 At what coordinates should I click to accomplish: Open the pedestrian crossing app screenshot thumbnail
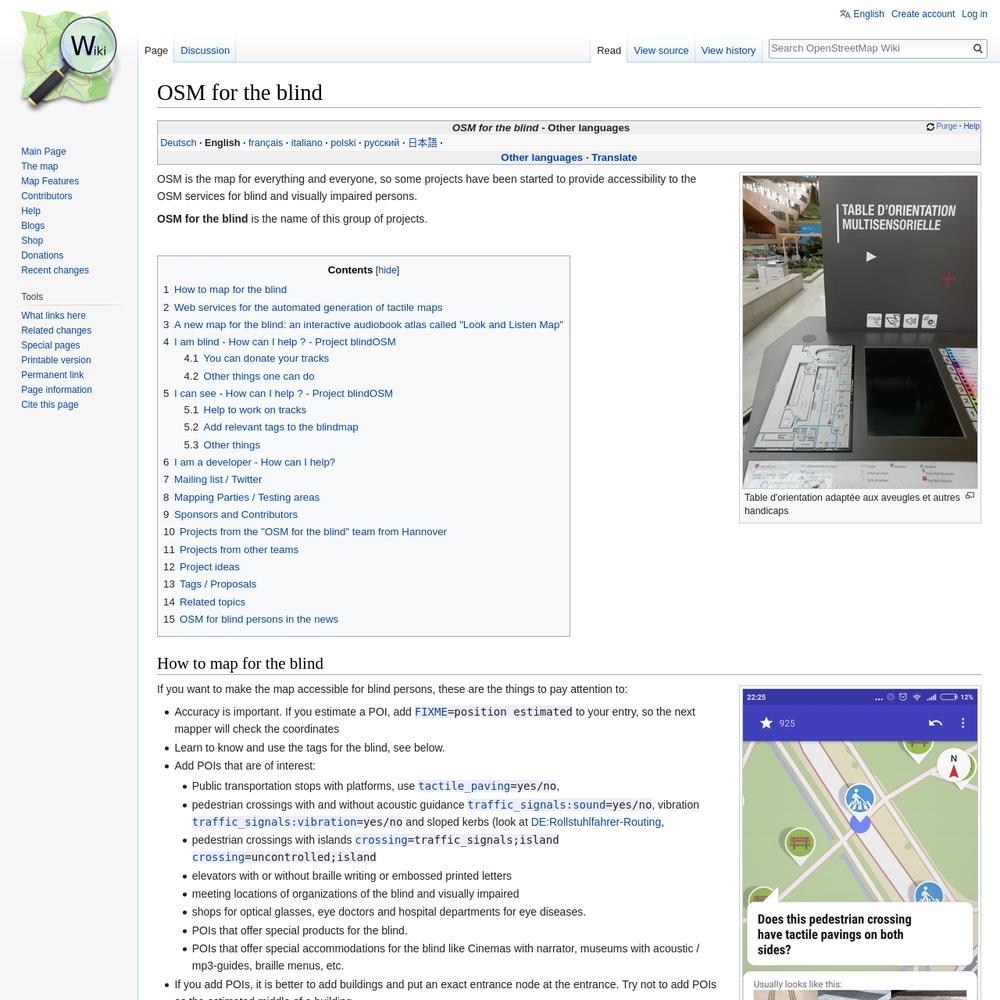[860, 844]
